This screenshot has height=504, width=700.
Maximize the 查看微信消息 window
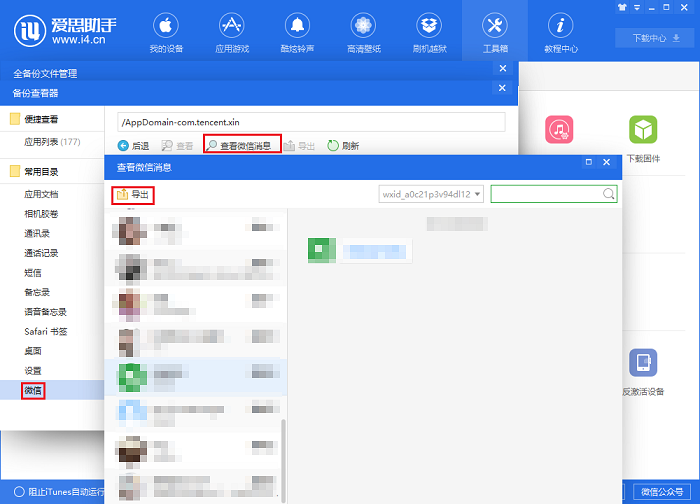point(589,162)
